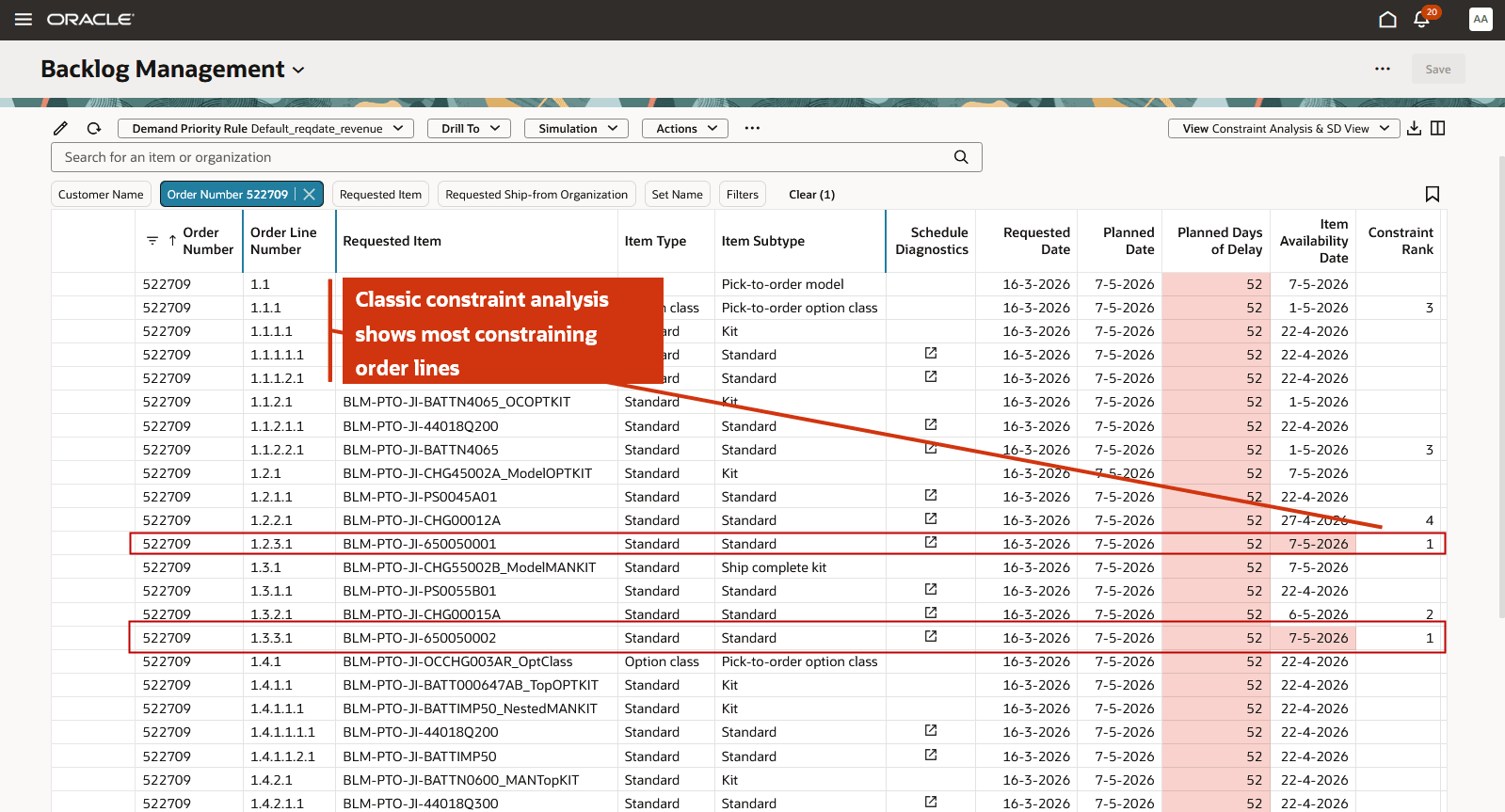Open schedule diagnostics for line 1.1.2.1.1
1505x812 pixels.
pyautogui.click(x=931, y=425)
